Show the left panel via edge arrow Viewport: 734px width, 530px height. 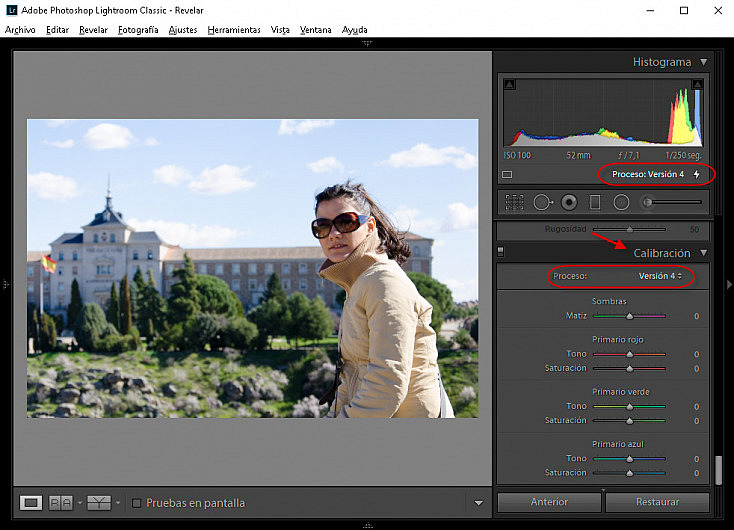coord(6,284)
